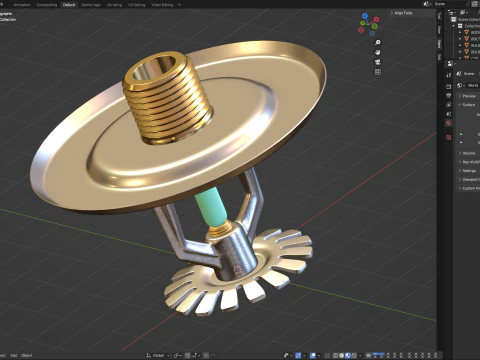
Task: Open the World properties tab icon
Action: click(x=449, y=123)
